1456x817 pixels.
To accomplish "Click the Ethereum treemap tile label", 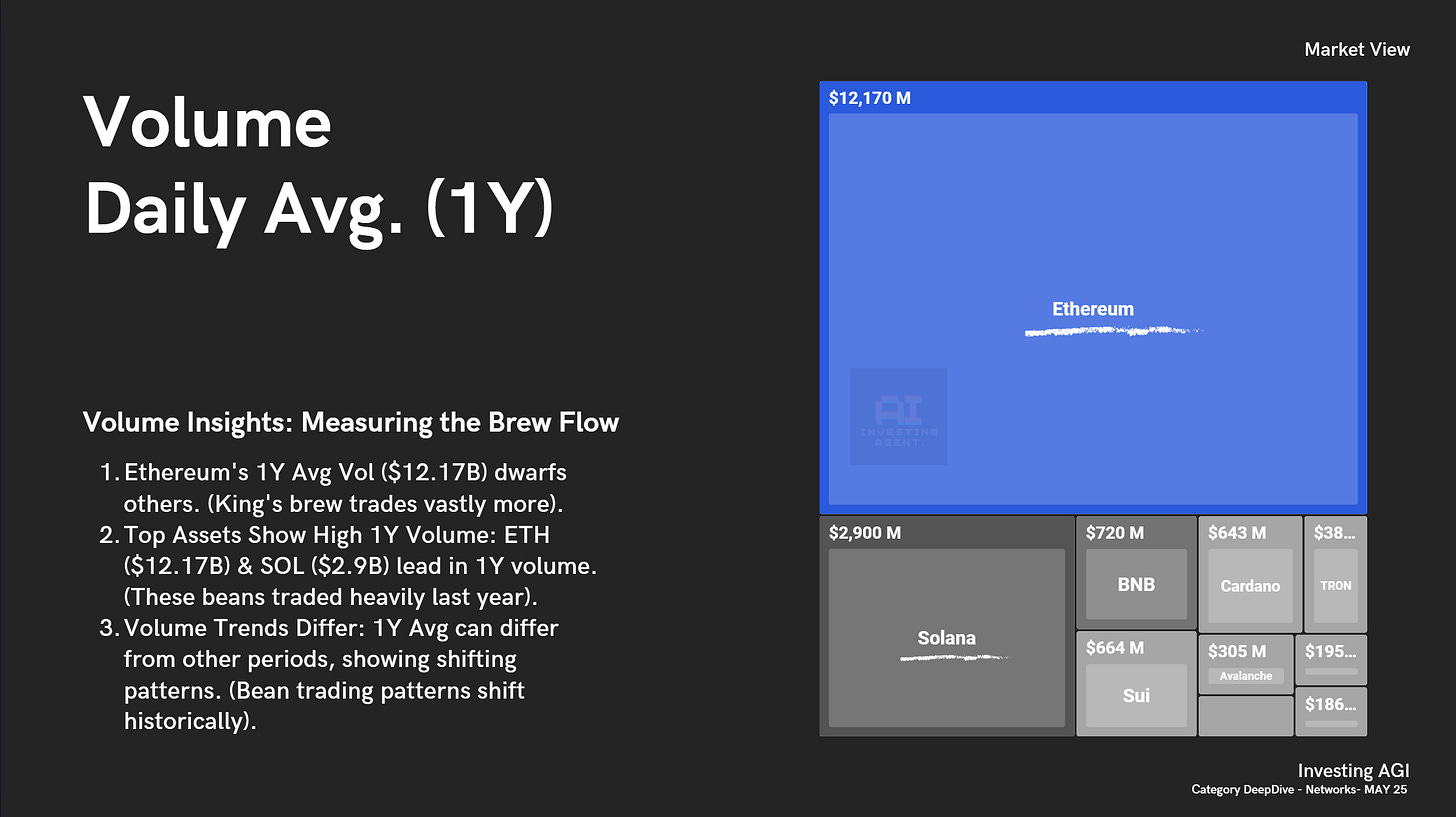I will point(1092,309).
